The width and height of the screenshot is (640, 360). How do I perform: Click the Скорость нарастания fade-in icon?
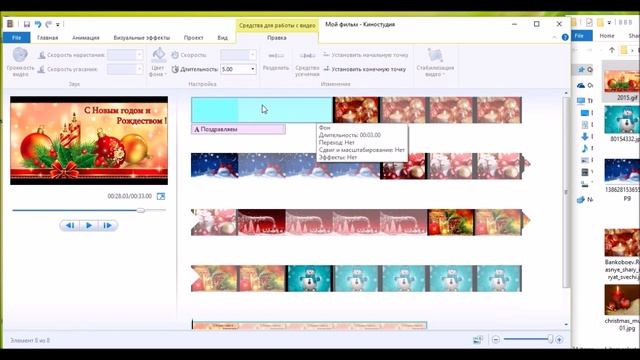(x=41, y=55)
